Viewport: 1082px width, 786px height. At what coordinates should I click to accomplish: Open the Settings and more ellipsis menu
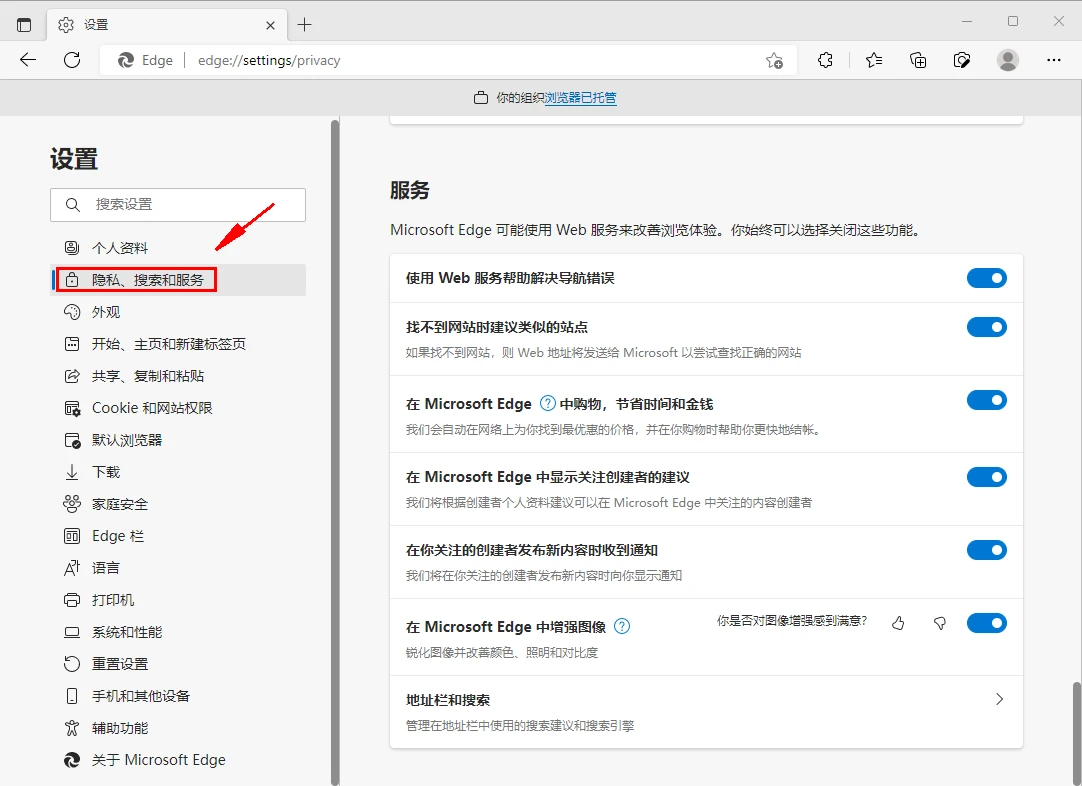click(x=1054, y=60)
